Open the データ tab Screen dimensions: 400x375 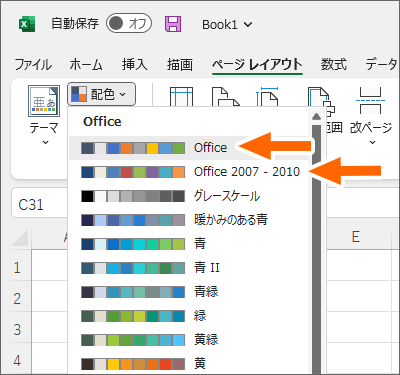tap(382, 64)
